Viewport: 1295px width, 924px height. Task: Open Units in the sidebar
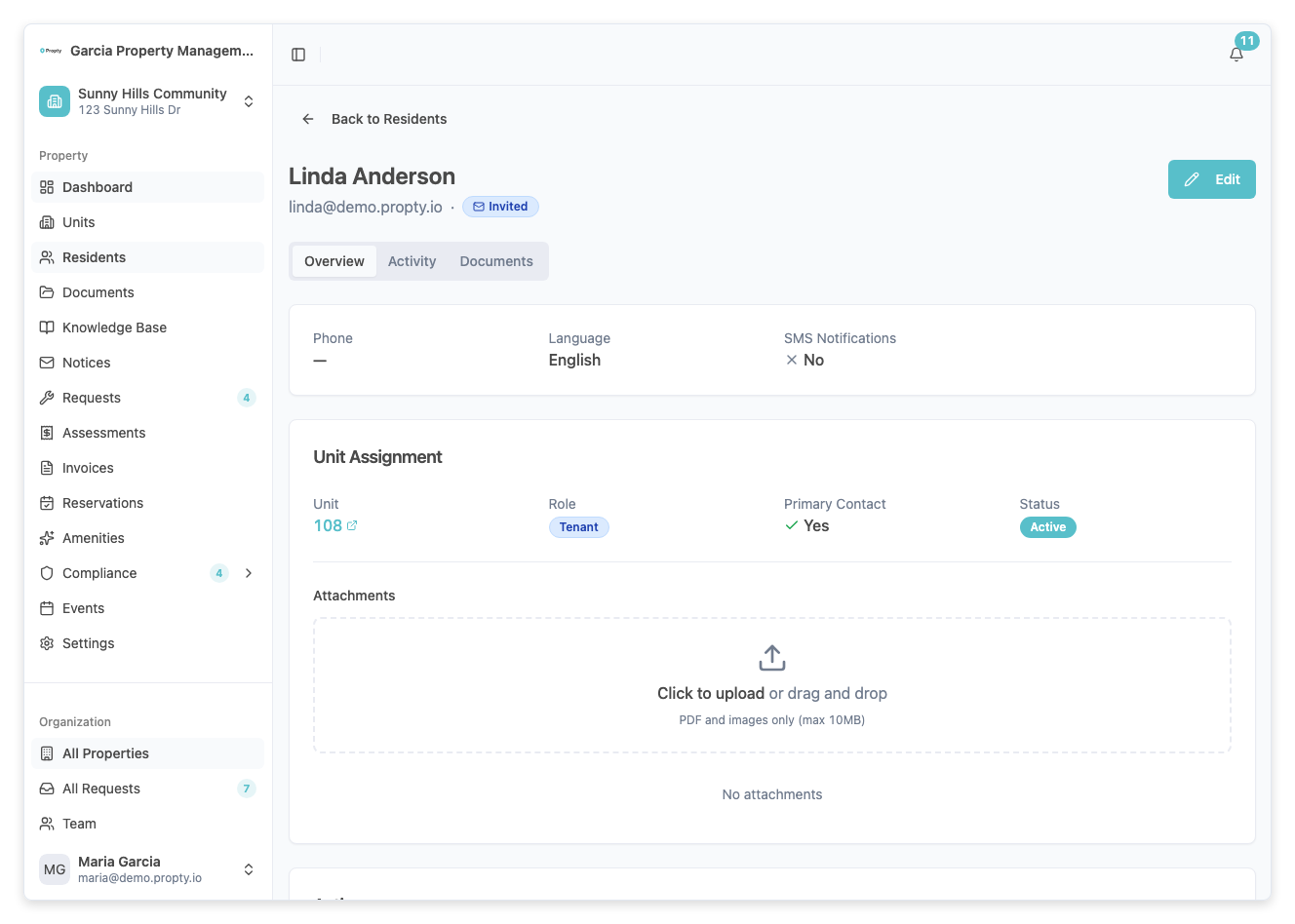[148, 222]
